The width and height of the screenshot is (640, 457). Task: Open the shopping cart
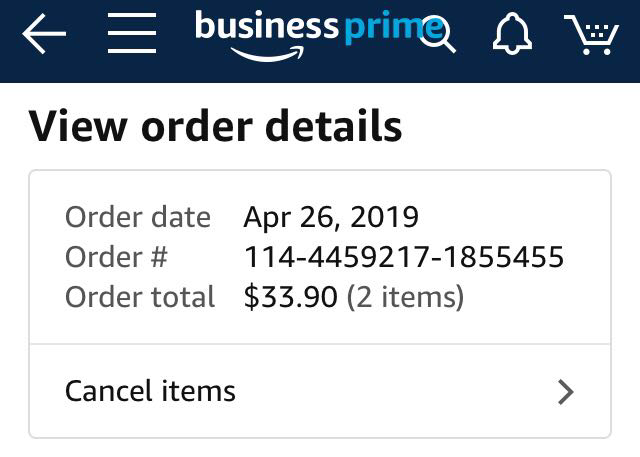(591, 36)
